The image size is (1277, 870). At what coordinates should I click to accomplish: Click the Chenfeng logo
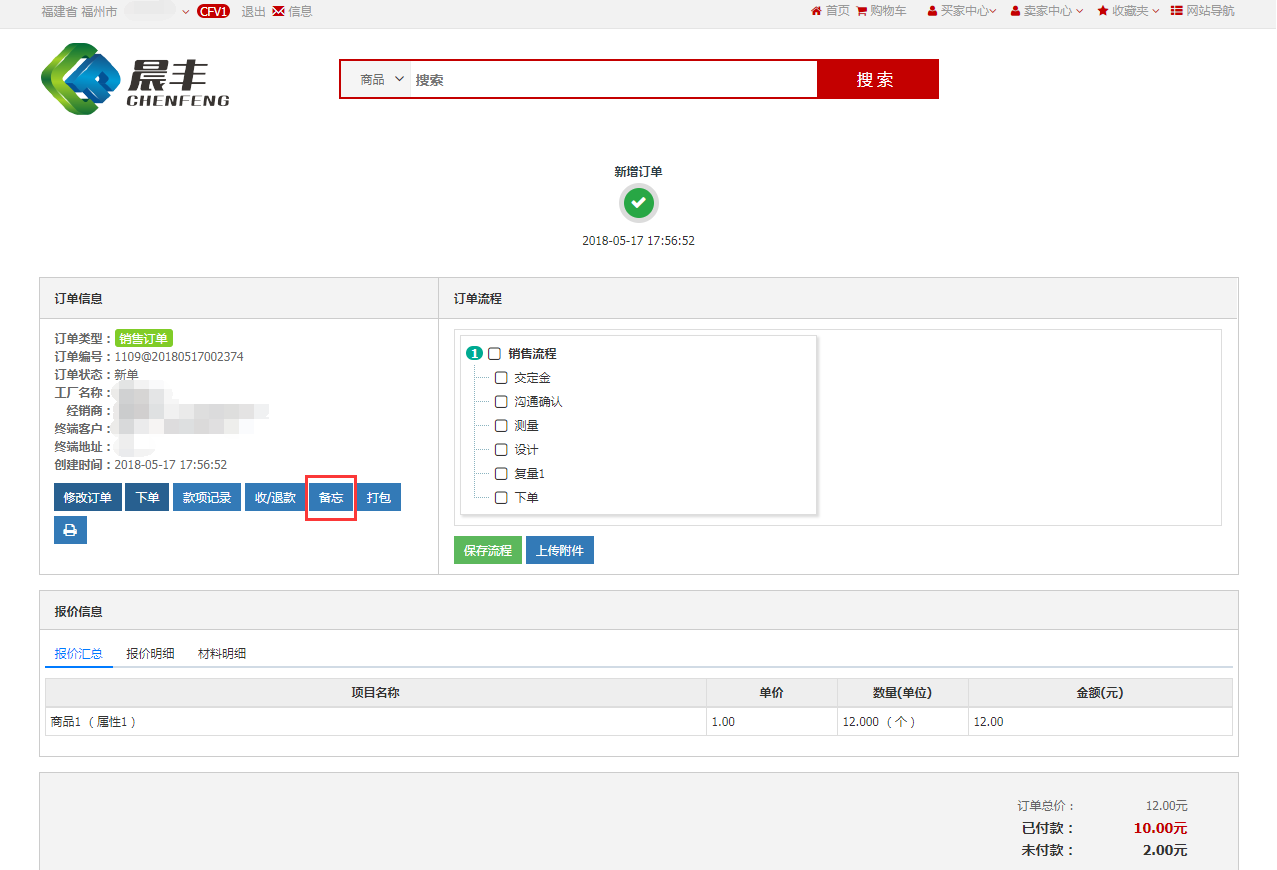[x=135, y=79]
